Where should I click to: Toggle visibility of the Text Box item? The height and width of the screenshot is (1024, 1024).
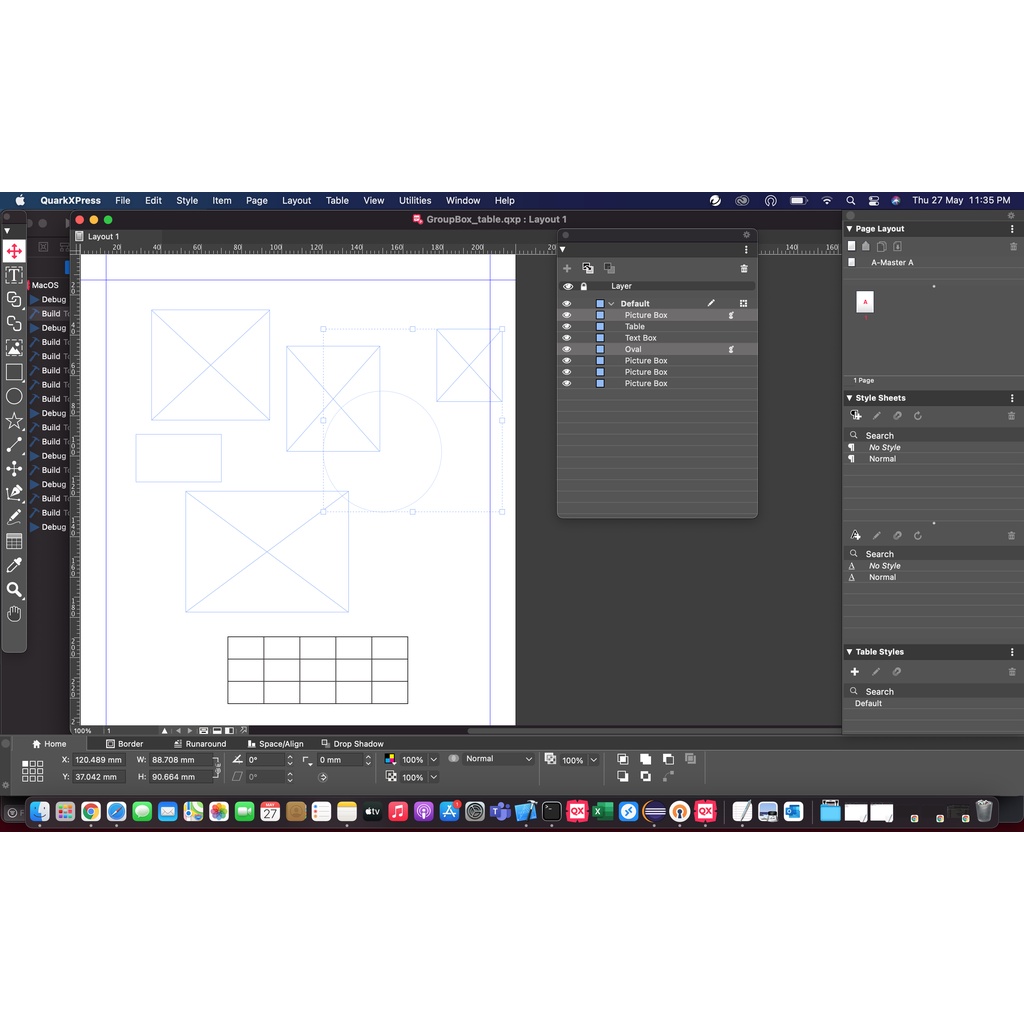click(x=567, y=338)
